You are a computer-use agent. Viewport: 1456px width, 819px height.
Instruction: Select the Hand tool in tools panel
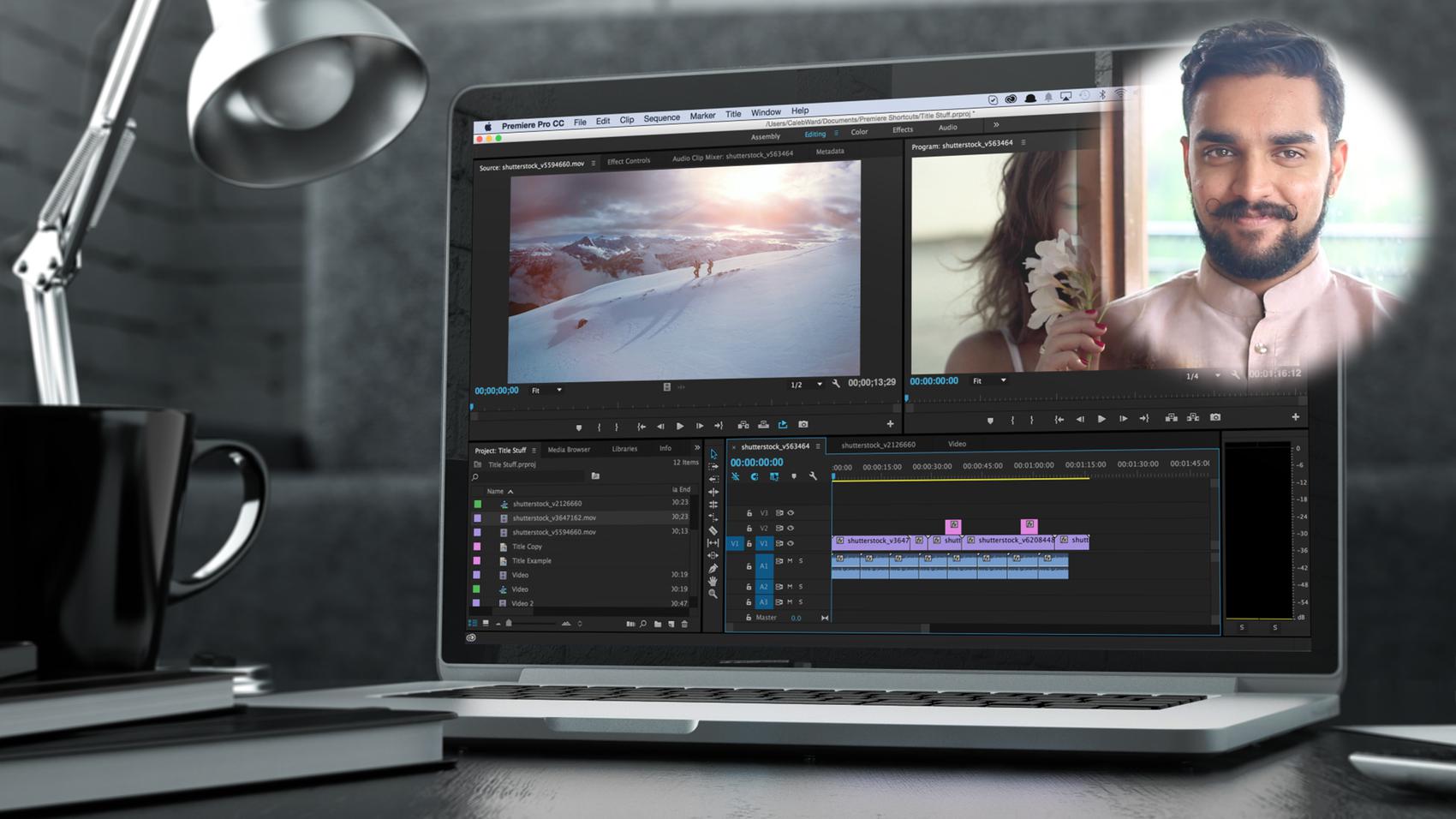713,581
